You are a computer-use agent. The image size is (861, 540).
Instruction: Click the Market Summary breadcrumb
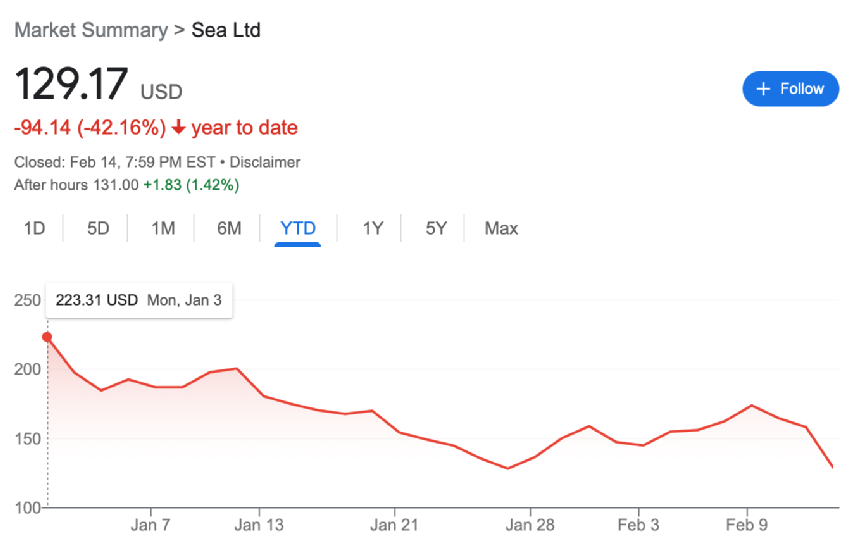coord(91,30)
